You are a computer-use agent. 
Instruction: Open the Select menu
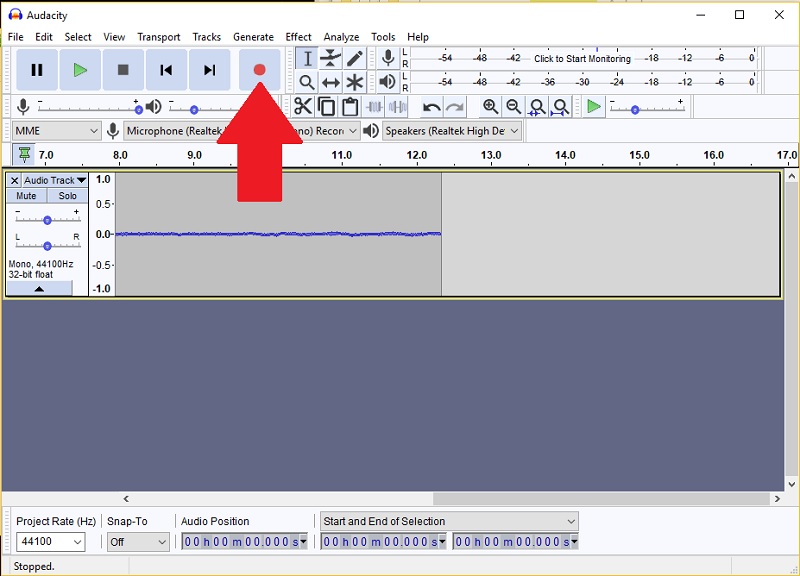point(78,37)
